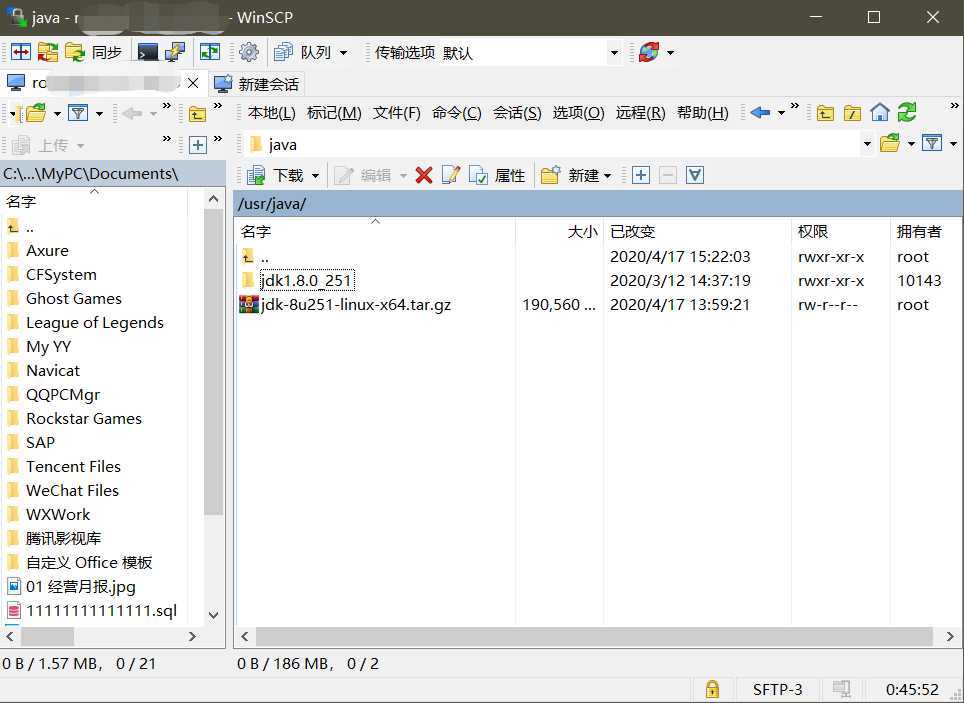Open the 会话(S) menu
This screenshot has height=703, width=964.
pyautogui.click(x=517, y=113)
